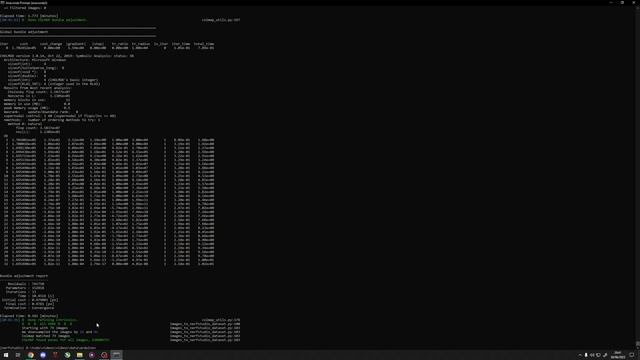The height and width of the screenshot is (360, 640).
Task: Open Google Chrome from the taskbar
Action: pos(31,355)
